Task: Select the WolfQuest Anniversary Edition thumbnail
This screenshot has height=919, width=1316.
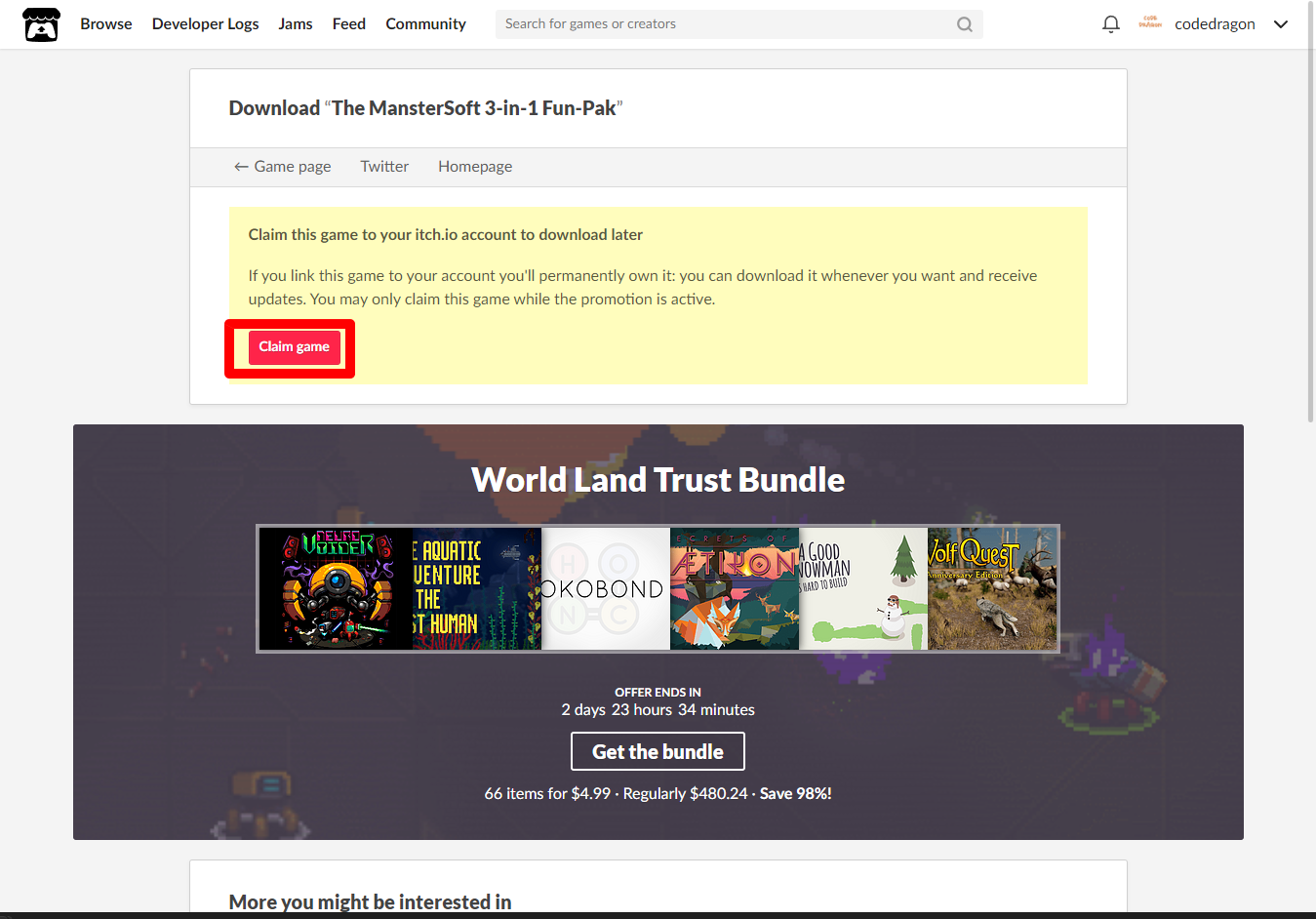Action: 992,589
